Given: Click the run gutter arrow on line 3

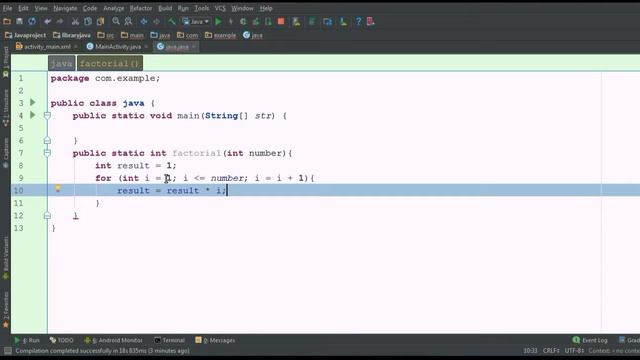Looking at the screenshot, I should (33, 102).
